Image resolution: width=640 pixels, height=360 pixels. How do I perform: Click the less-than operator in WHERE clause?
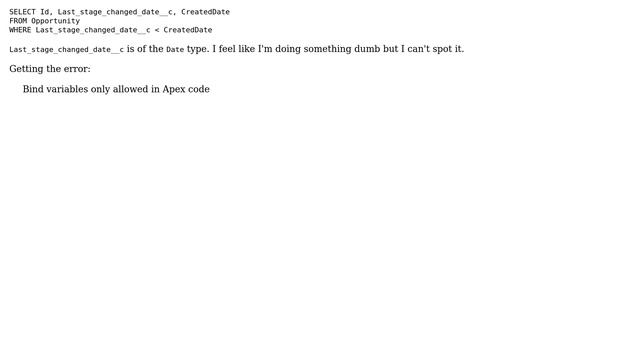pos(157,30)
